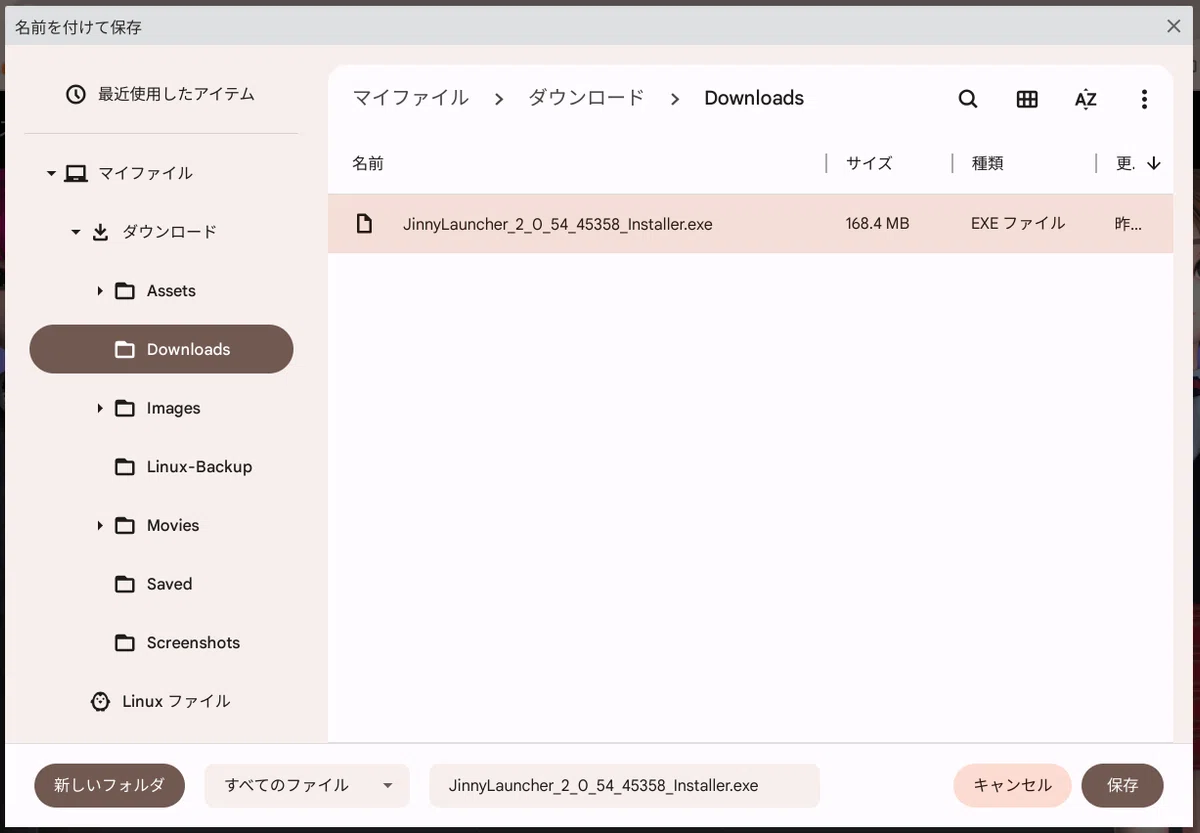Expand the Assets folder
This screenshot has width=1200, height=833.
point(100,291)
